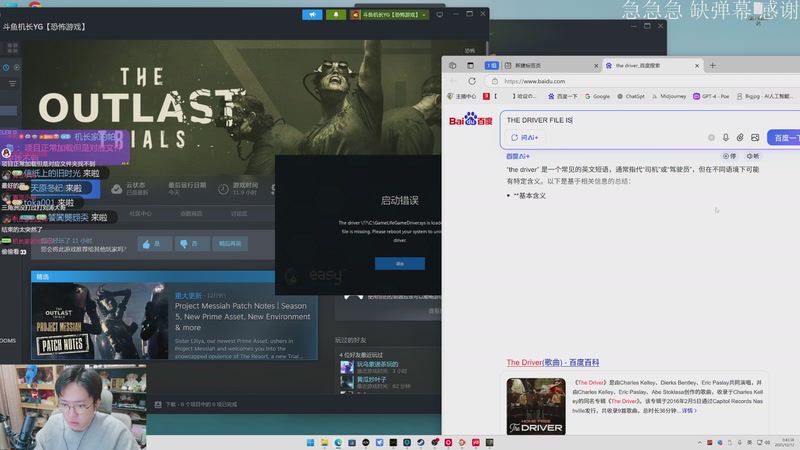800x450 pixels.
Task: Stop the AI answer generation
Action: pos(729,156)
